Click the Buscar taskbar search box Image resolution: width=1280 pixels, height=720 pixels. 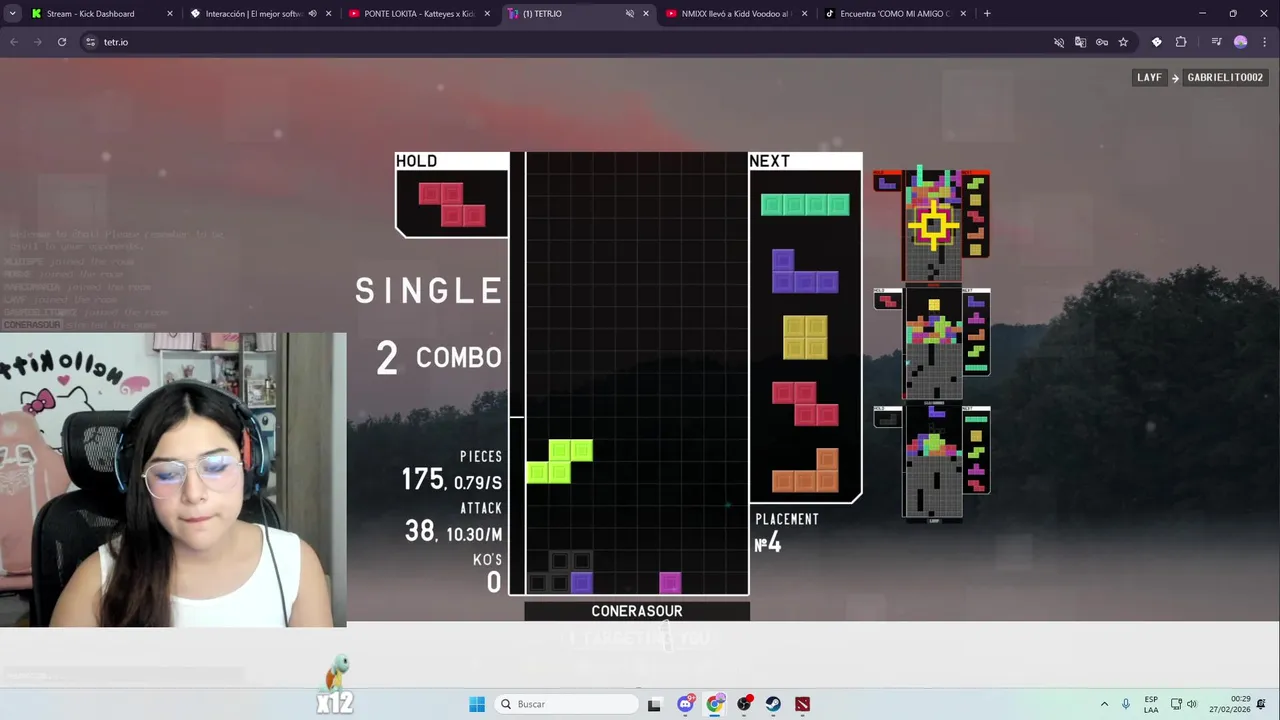(x=566, y=704)
